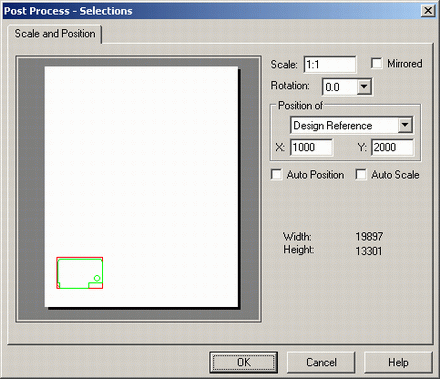
Task: Click the X position field
Action: pyautogui.click(x=311, y=147)
